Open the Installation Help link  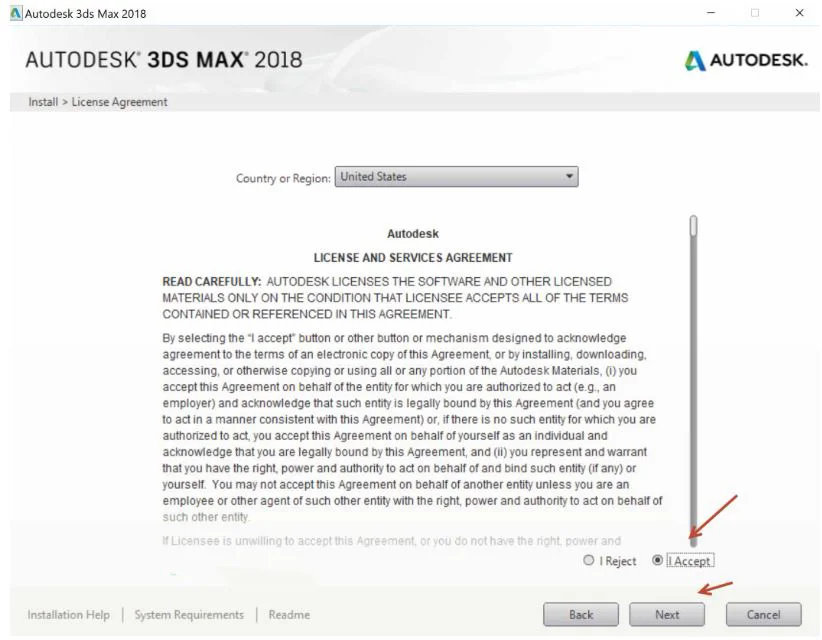pos(69,614)
